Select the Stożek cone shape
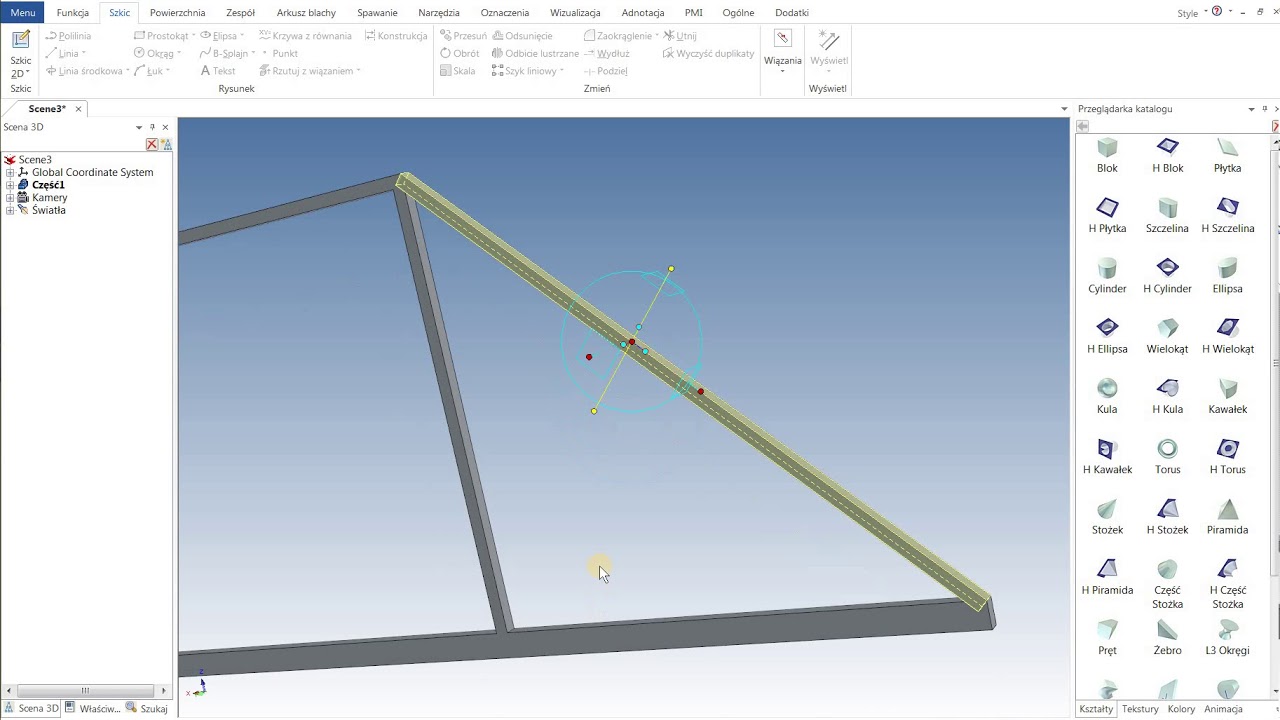The width and height of the screenshot is (1280, 720). [x=1107, y=517]
